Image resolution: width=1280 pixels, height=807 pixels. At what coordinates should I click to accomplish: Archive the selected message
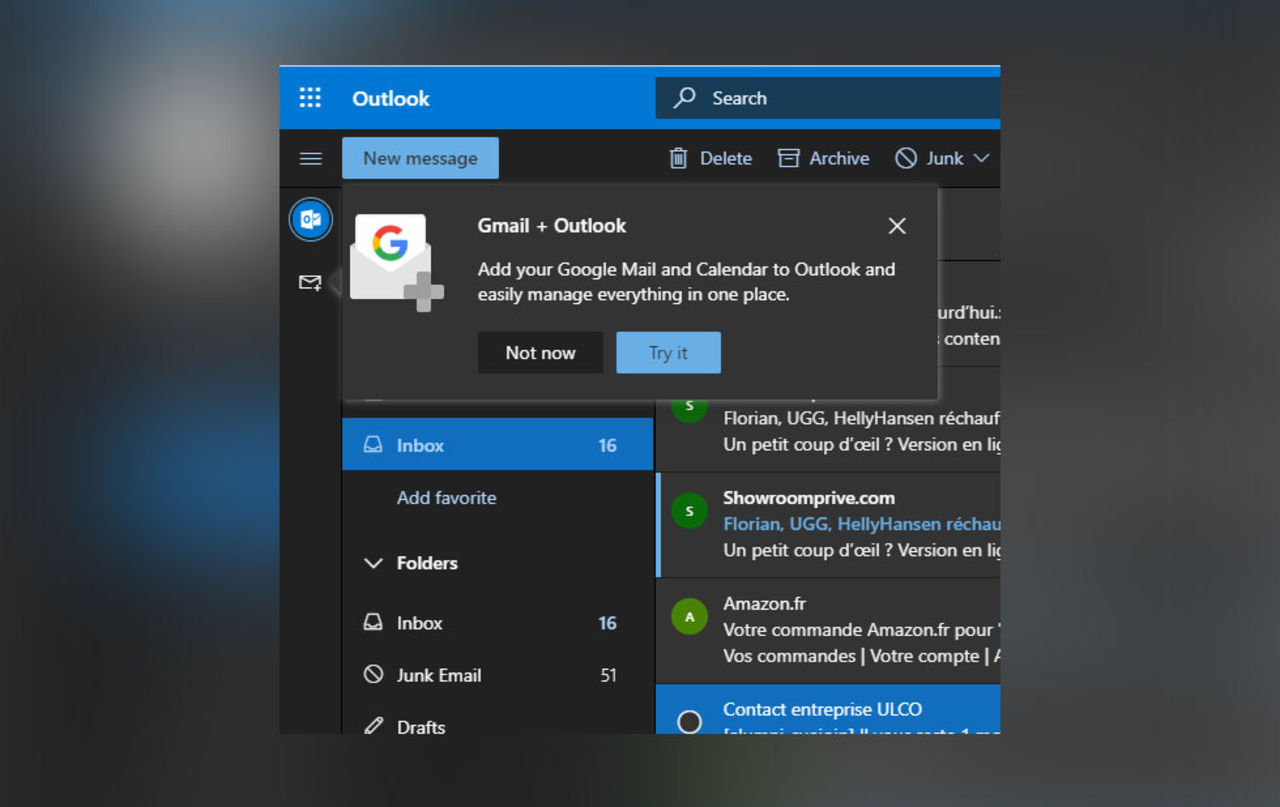tap(823, 158)
